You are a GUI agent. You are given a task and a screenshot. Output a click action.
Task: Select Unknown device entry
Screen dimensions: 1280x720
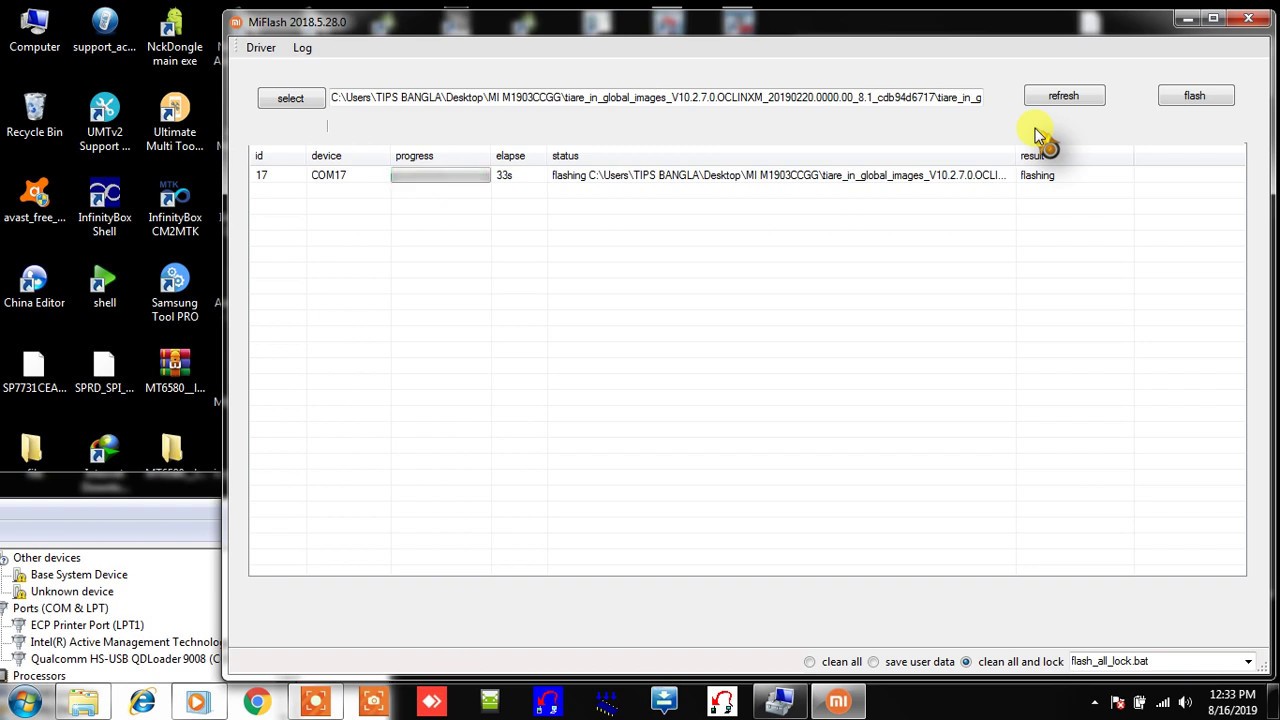click(x=72, y=592)
